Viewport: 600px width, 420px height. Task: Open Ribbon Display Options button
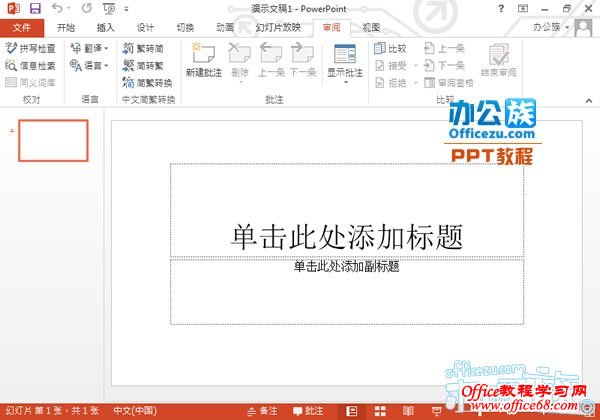tap(523, 8)
